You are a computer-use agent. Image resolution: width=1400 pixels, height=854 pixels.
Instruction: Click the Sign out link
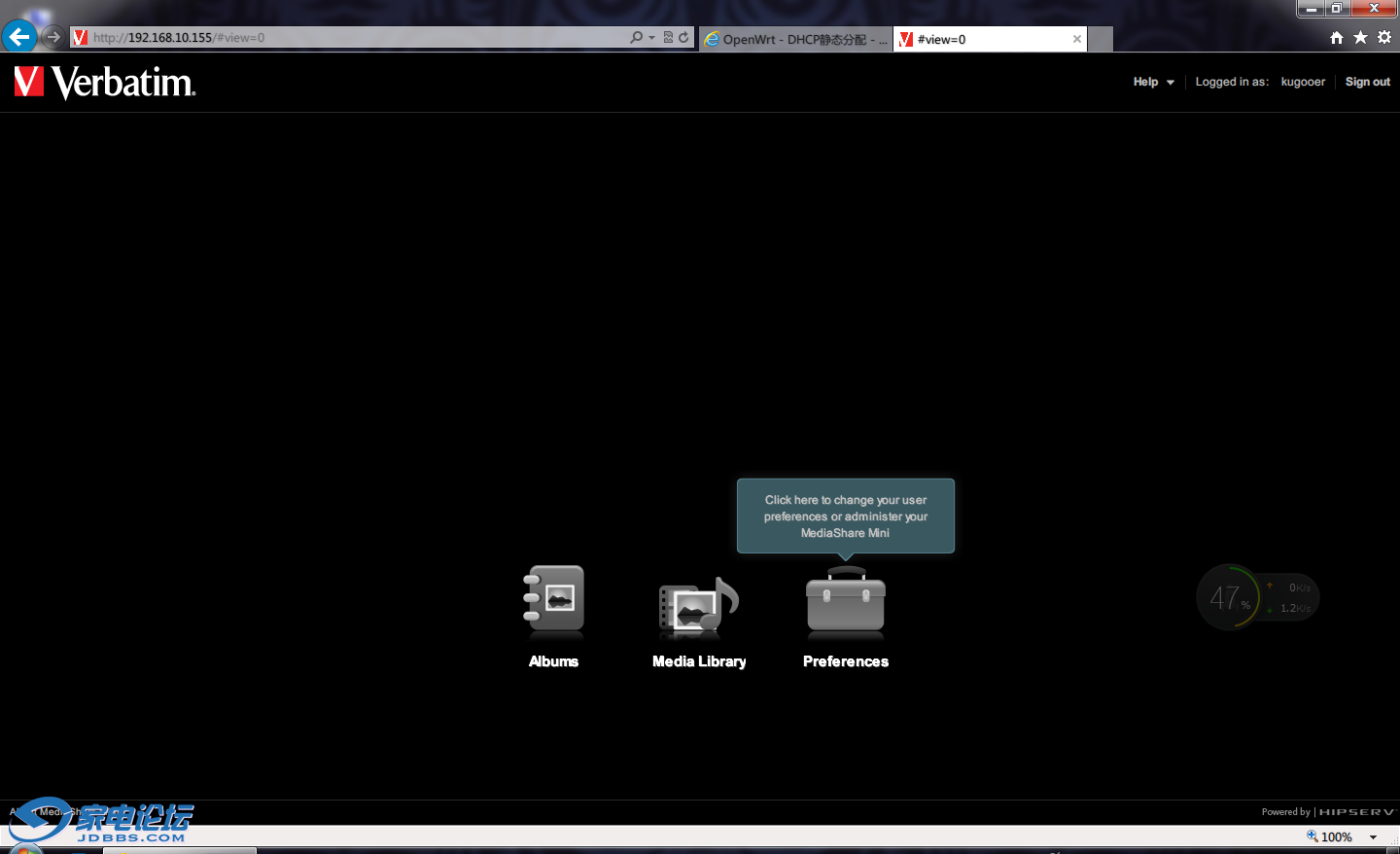point(1367,82)
